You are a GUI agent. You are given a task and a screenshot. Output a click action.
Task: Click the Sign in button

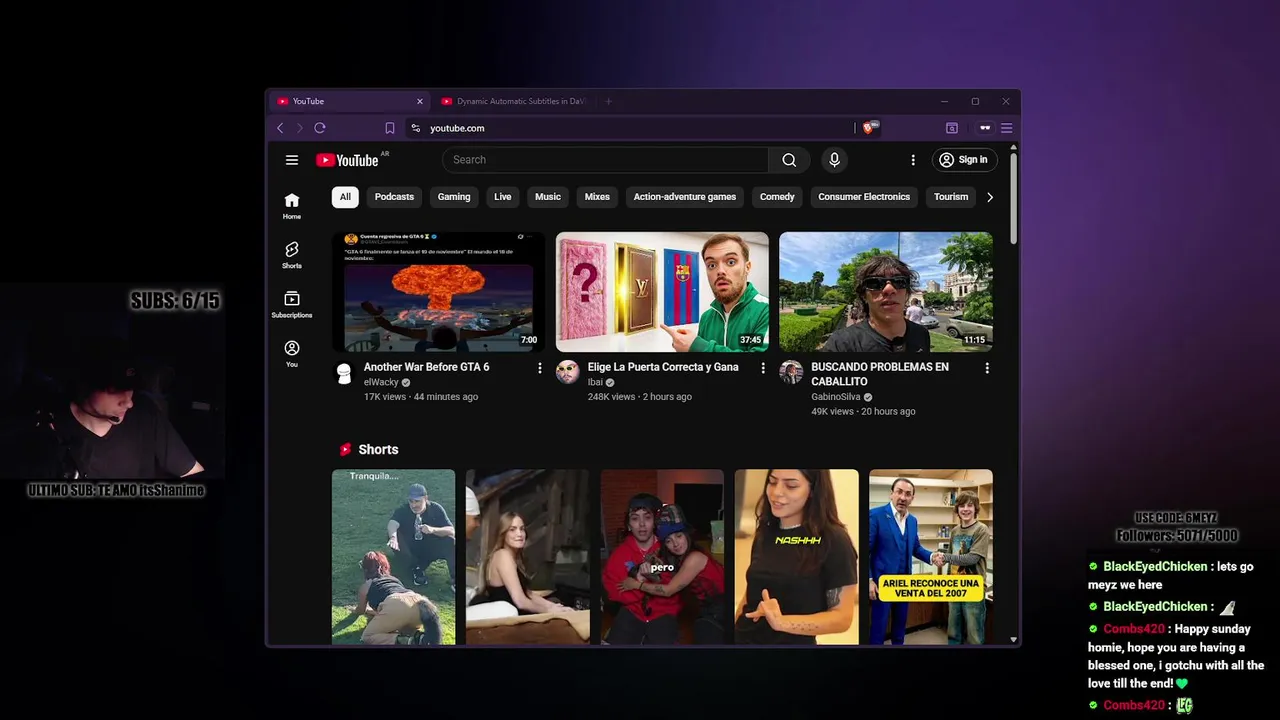[x=963, y=160]
